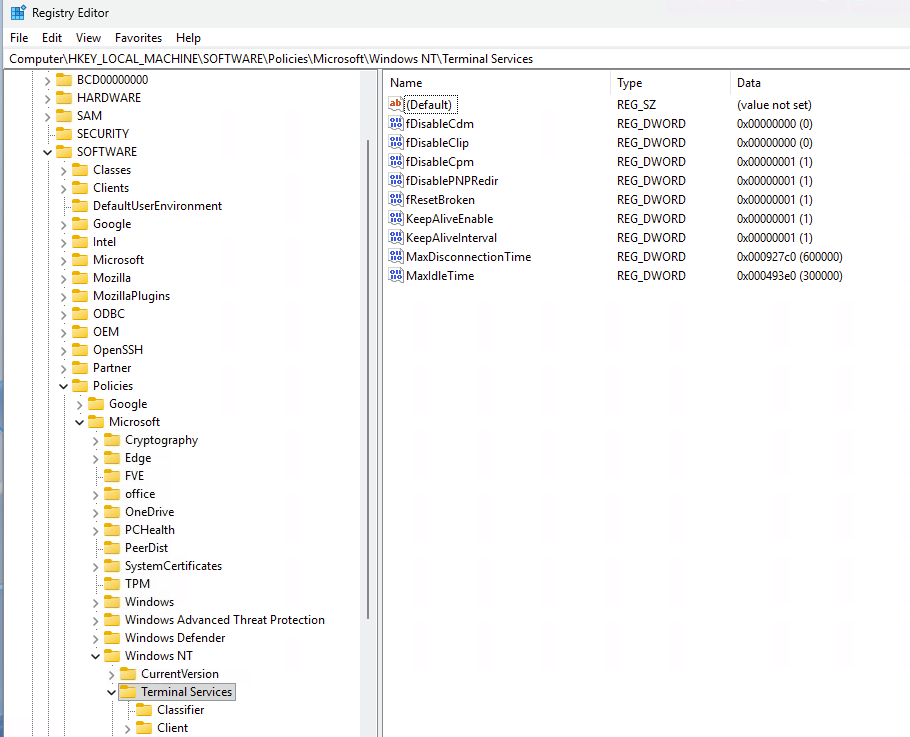Open the Help menu
The image size is (910, 737).
(188, 38)
